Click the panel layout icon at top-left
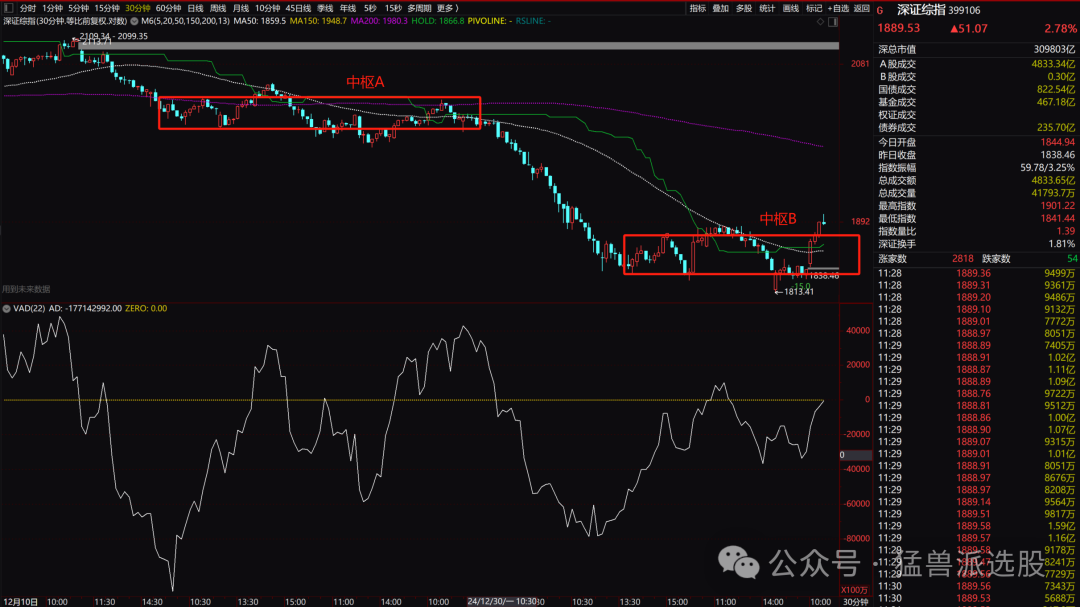This screenshot has width=1080, height=607. tap(8, 8)
